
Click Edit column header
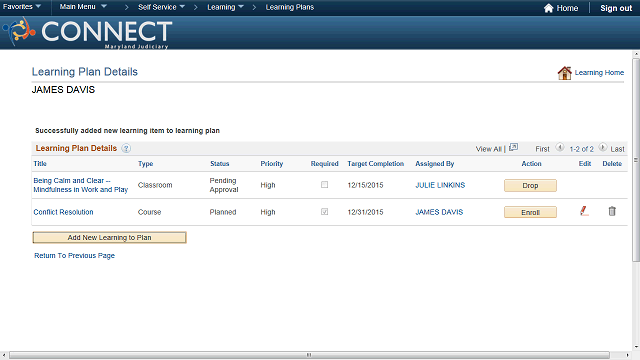tap(585, 164)
